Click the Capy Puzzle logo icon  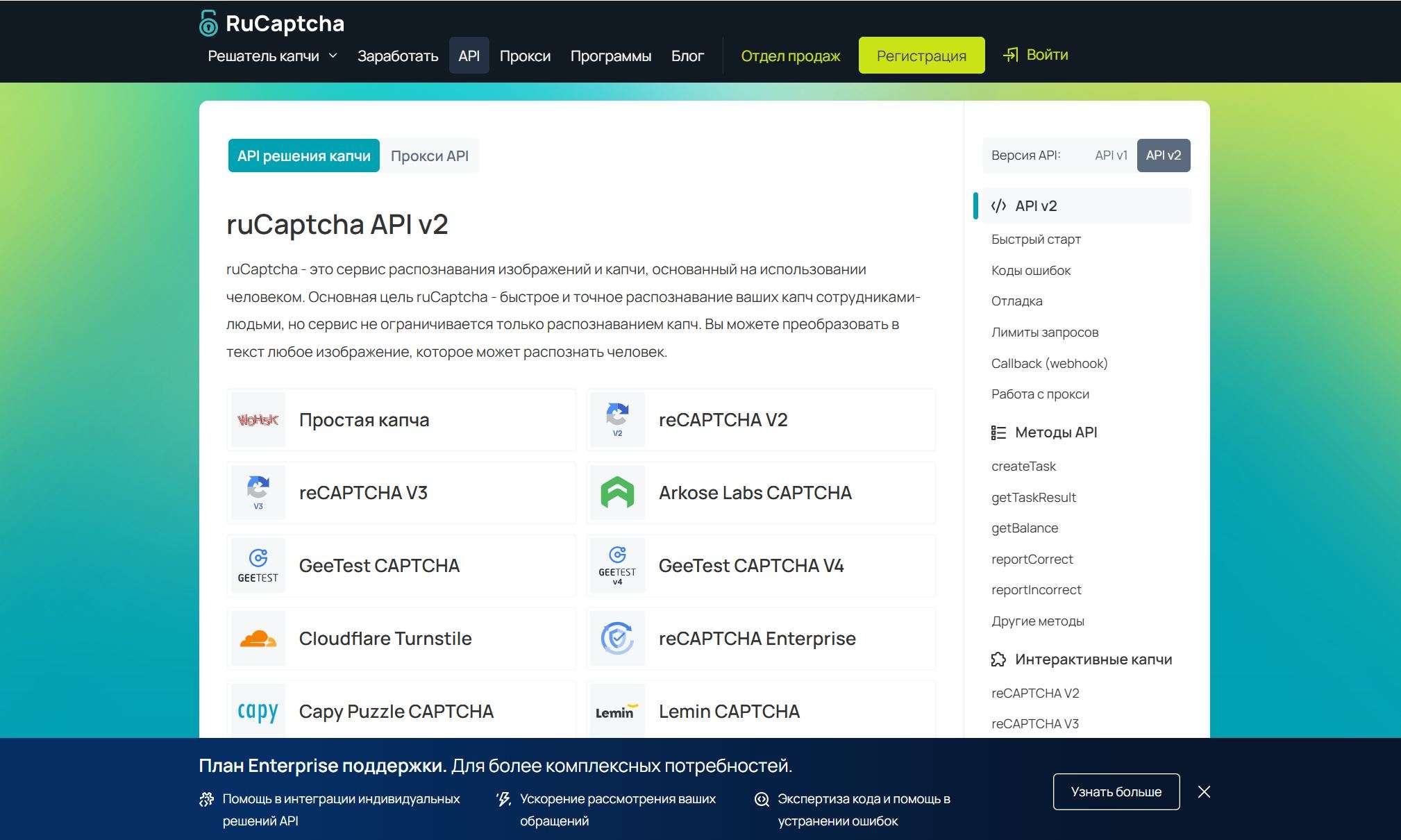click(x=258, y=712)
